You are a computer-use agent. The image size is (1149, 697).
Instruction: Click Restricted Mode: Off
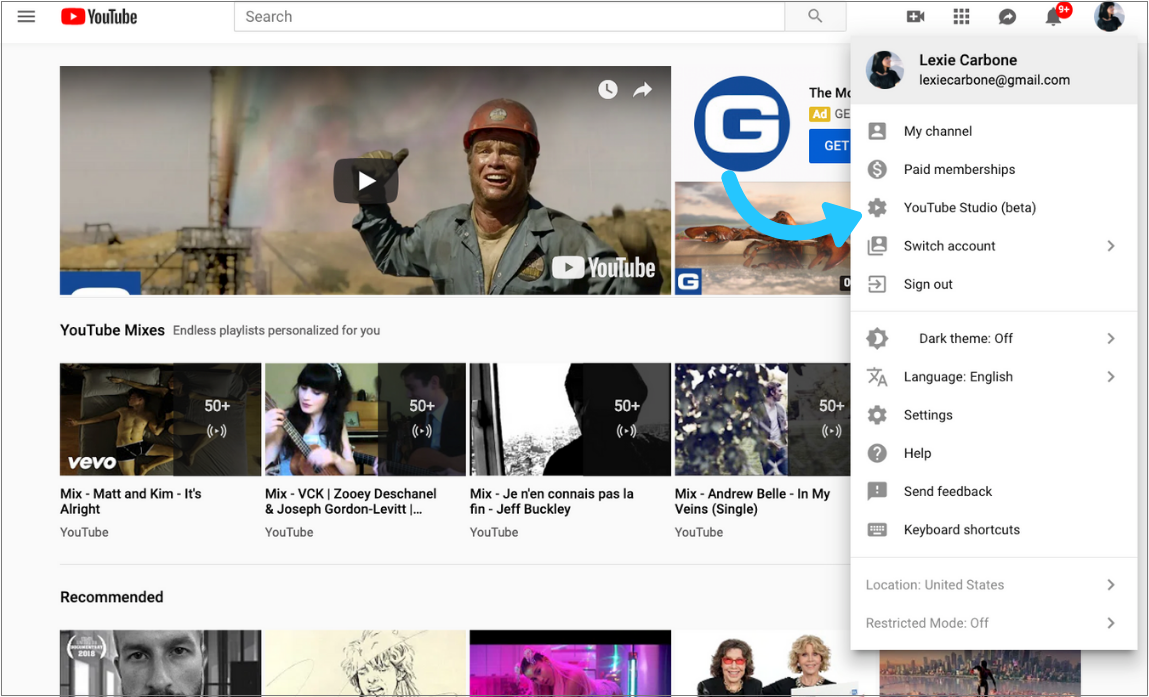927,623
